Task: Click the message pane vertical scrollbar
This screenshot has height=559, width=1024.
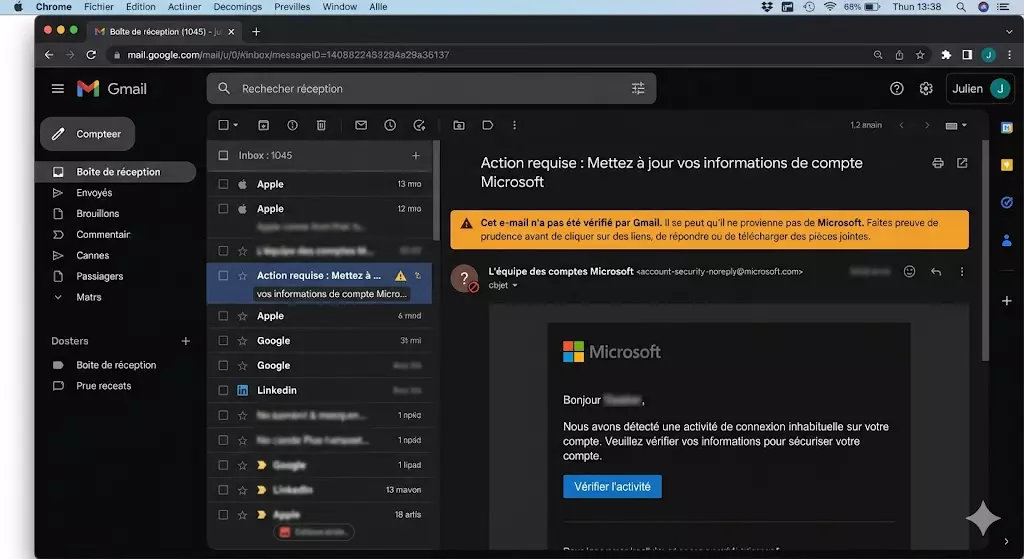Action: [x=985, y=251]
